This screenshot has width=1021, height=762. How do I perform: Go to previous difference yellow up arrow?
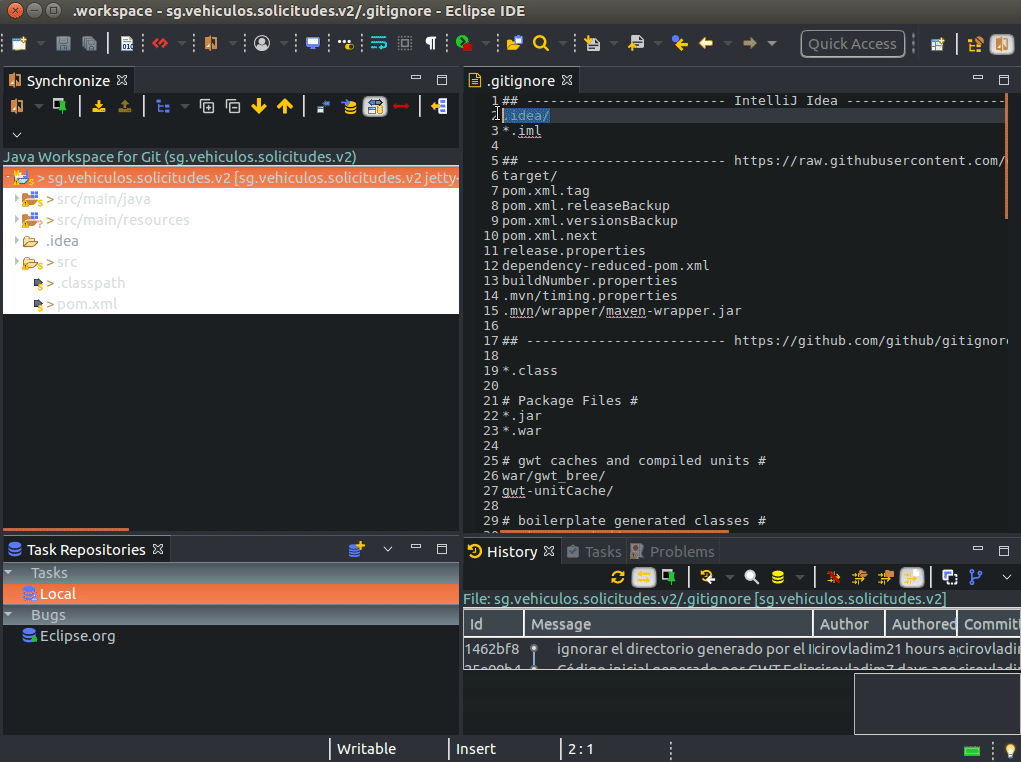[x=285, y=106]
